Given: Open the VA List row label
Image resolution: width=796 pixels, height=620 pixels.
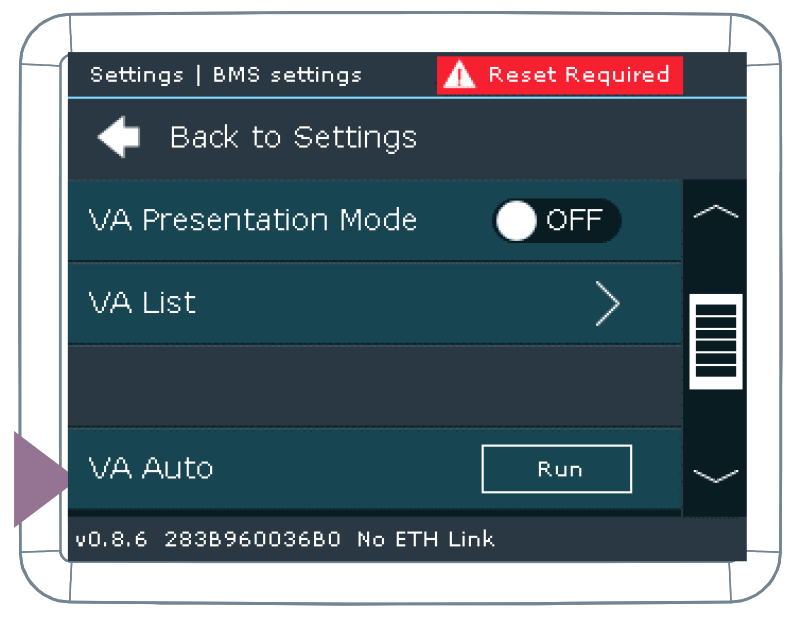Looking at the screenshot, I should [142, 303].
